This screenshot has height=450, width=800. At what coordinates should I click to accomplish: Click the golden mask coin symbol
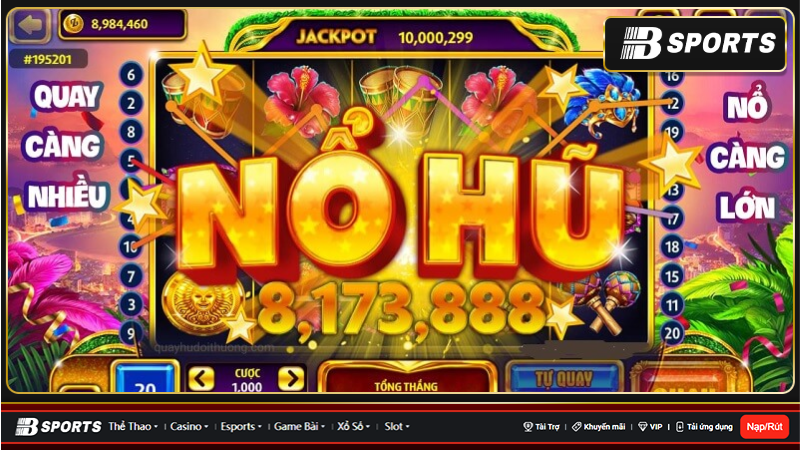pyautogui.click(x=203, y=303)
